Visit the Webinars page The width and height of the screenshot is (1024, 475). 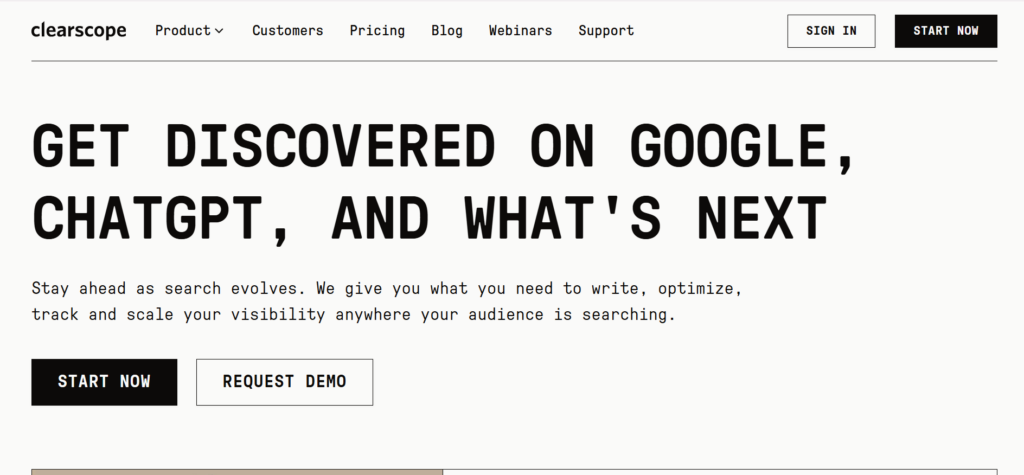click(520, 31)
